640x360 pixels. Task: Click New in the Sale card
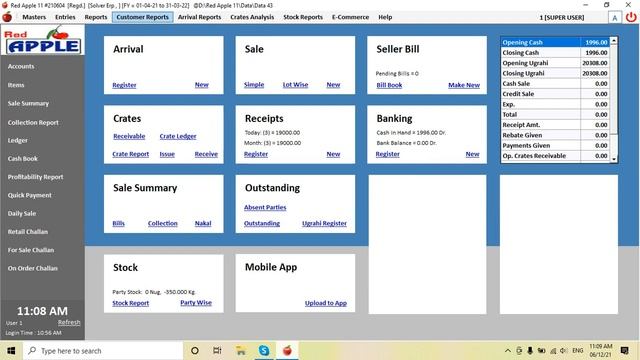333,84
